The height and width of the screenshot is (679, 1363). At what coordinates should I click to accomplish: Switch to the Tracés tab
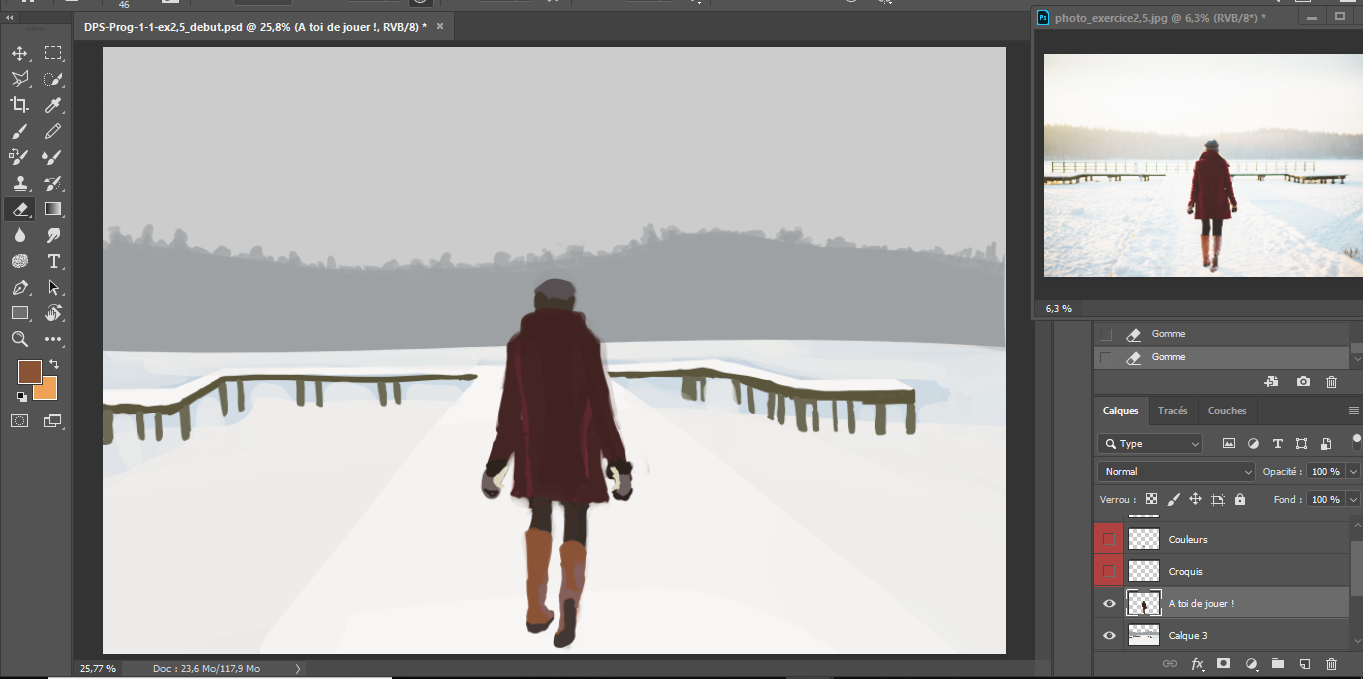tap(1172, 411)
